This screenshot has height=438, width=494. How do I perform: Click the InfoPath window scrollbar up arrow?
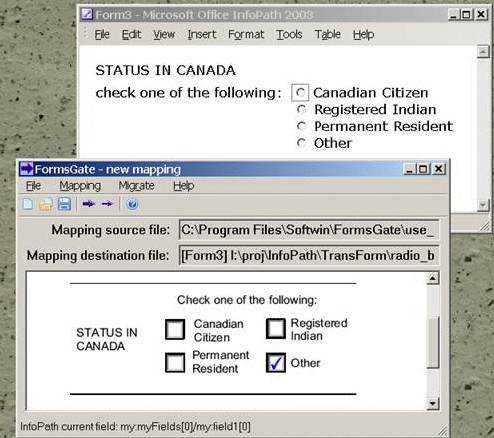(483, 52)
